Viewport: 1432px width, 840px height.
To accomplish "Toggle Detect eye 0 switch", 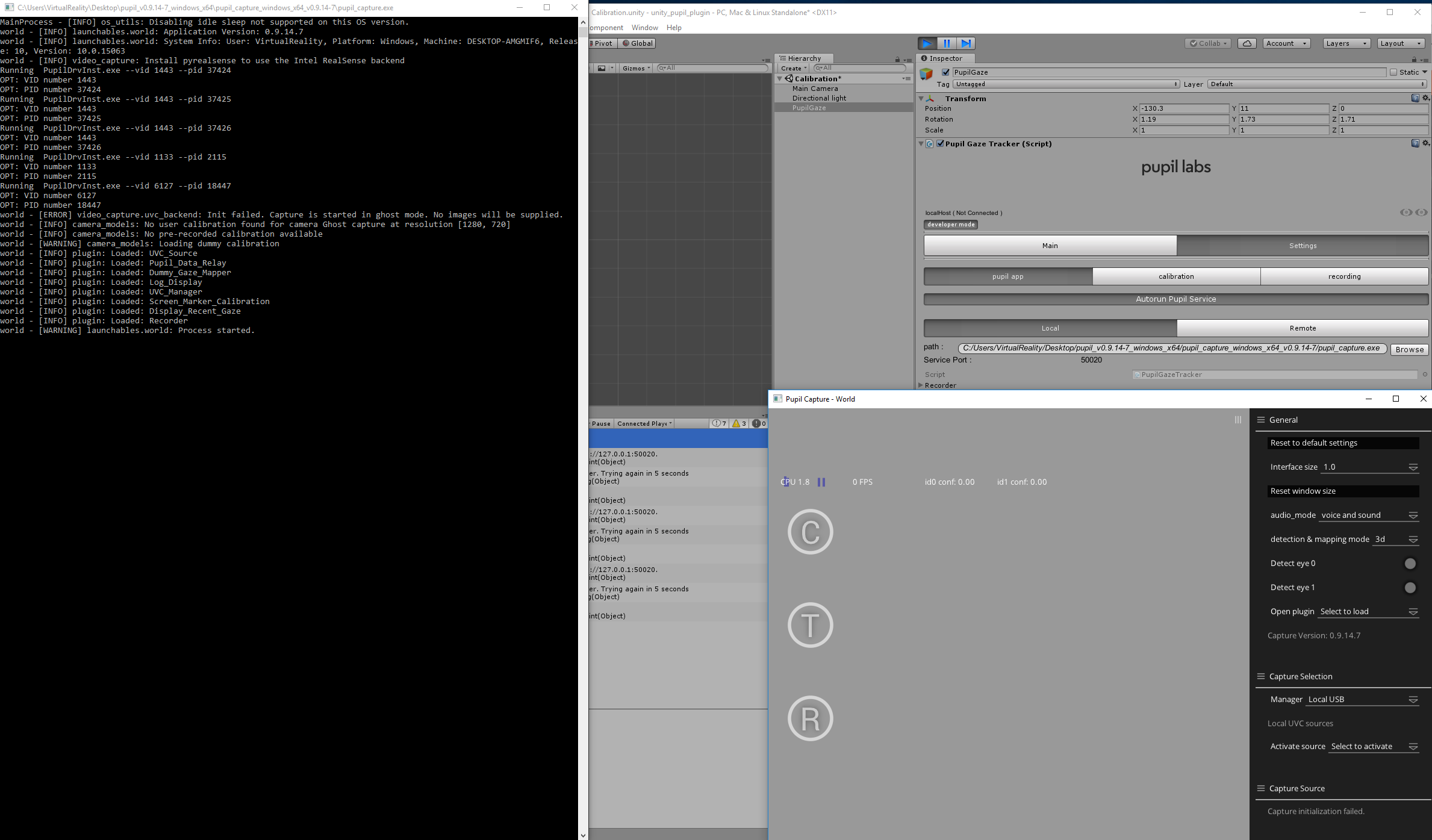I will click(1410, 564).
